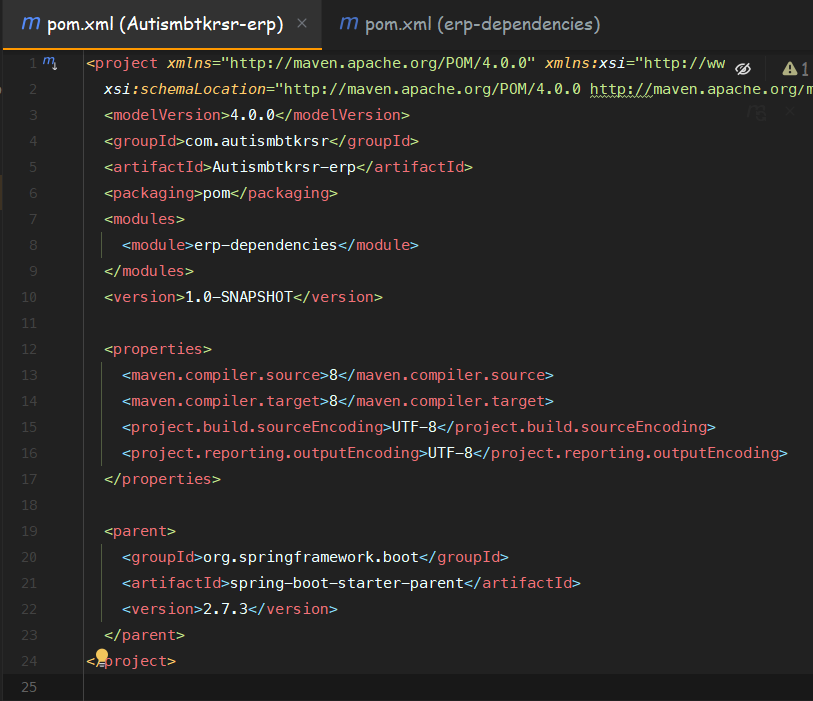This screenshot has height=701, width=813.
Task: Click the version value 1.0-SNAPSHOT
Action: click(x=239, y=297)
